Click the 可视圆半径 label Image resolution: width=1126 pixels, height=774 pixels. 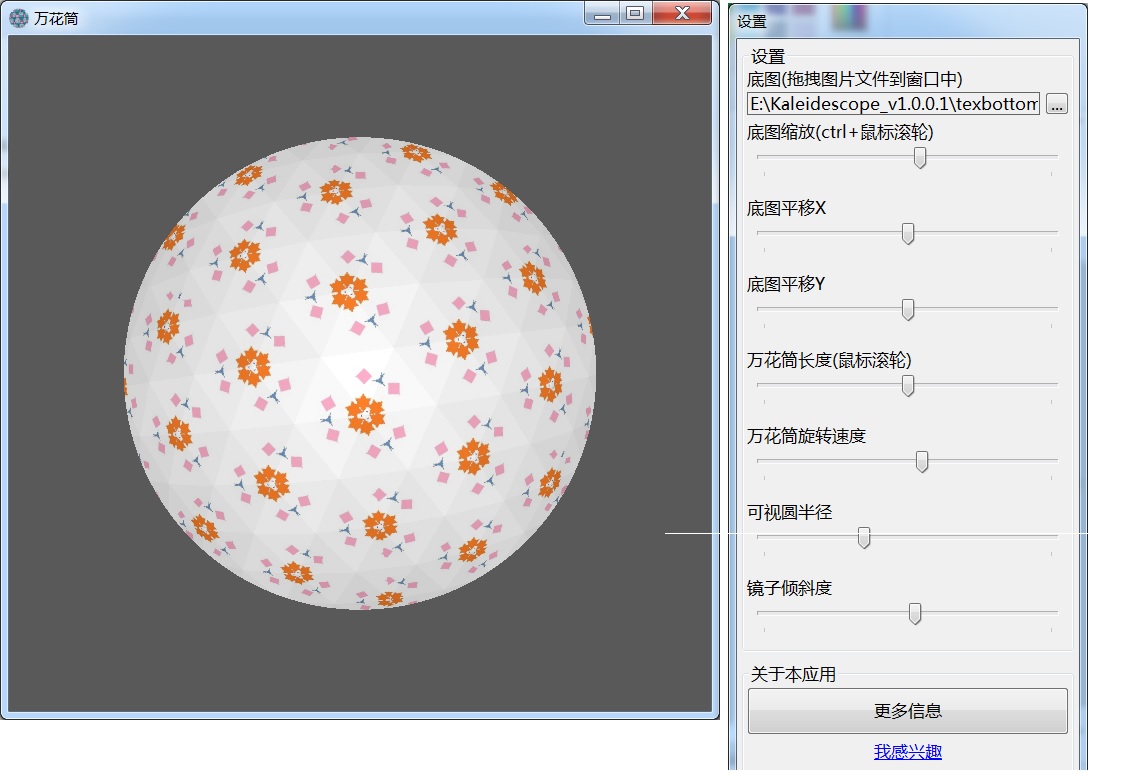(x=789, y=513)
